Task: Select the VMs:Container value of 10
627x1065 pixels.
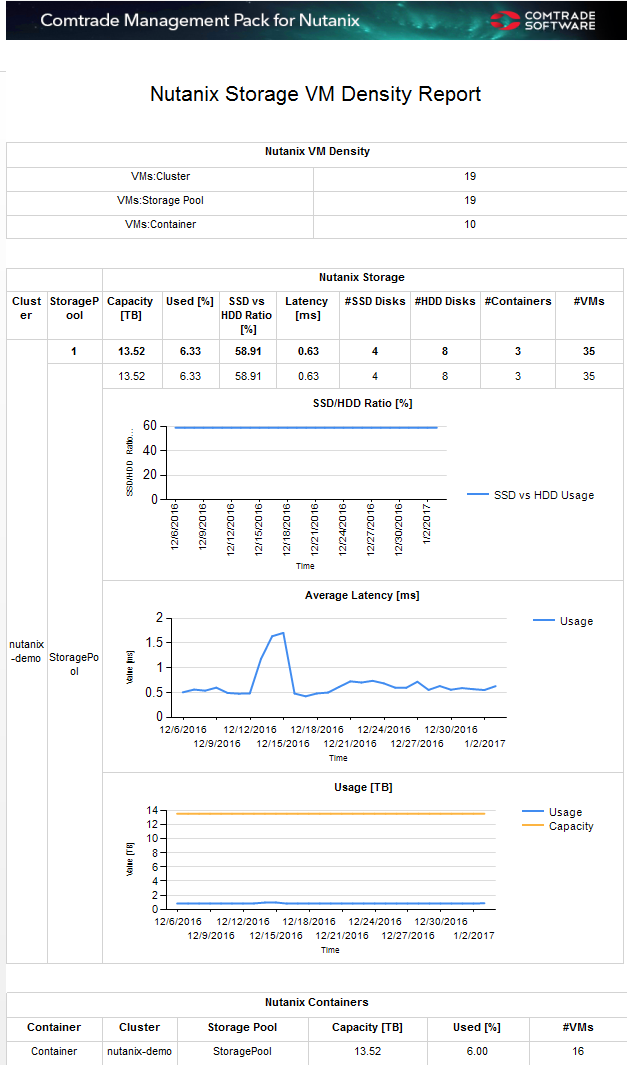Action: pos(470,224)
